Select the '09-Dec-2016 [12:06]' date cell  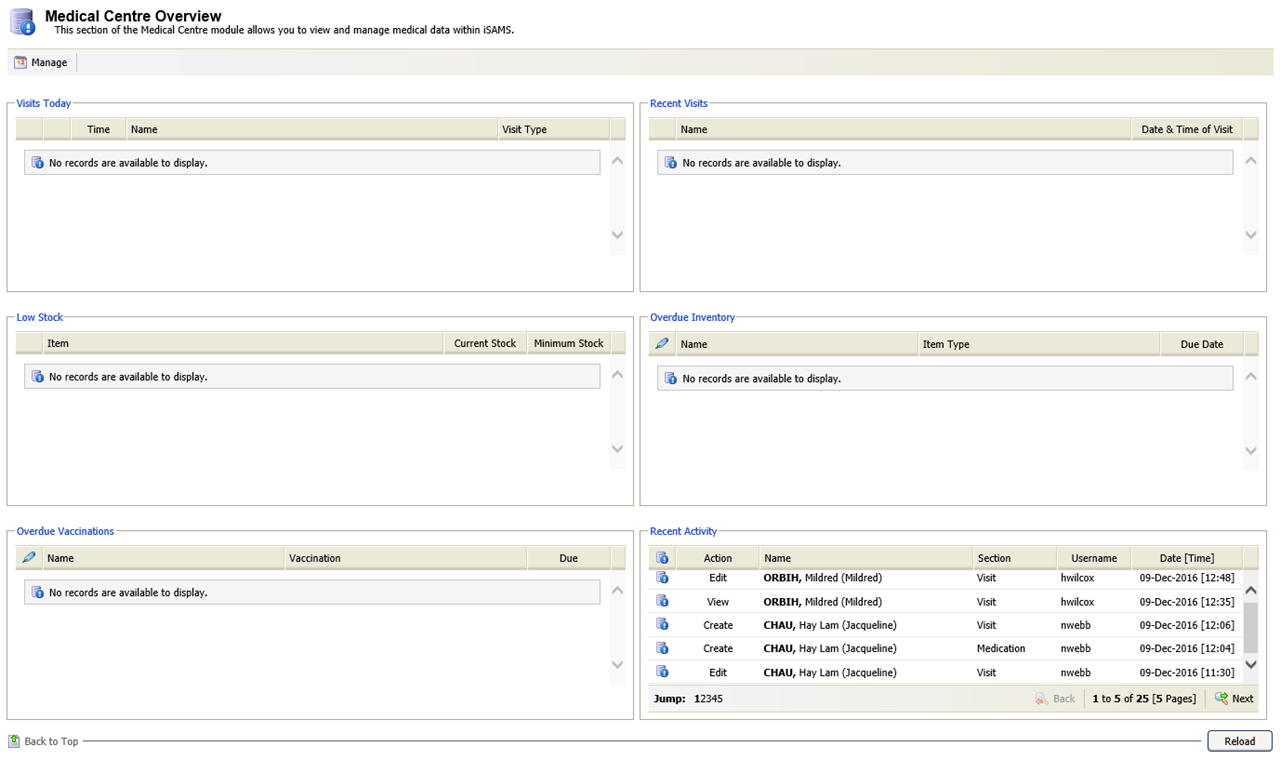coord(1187,625)
